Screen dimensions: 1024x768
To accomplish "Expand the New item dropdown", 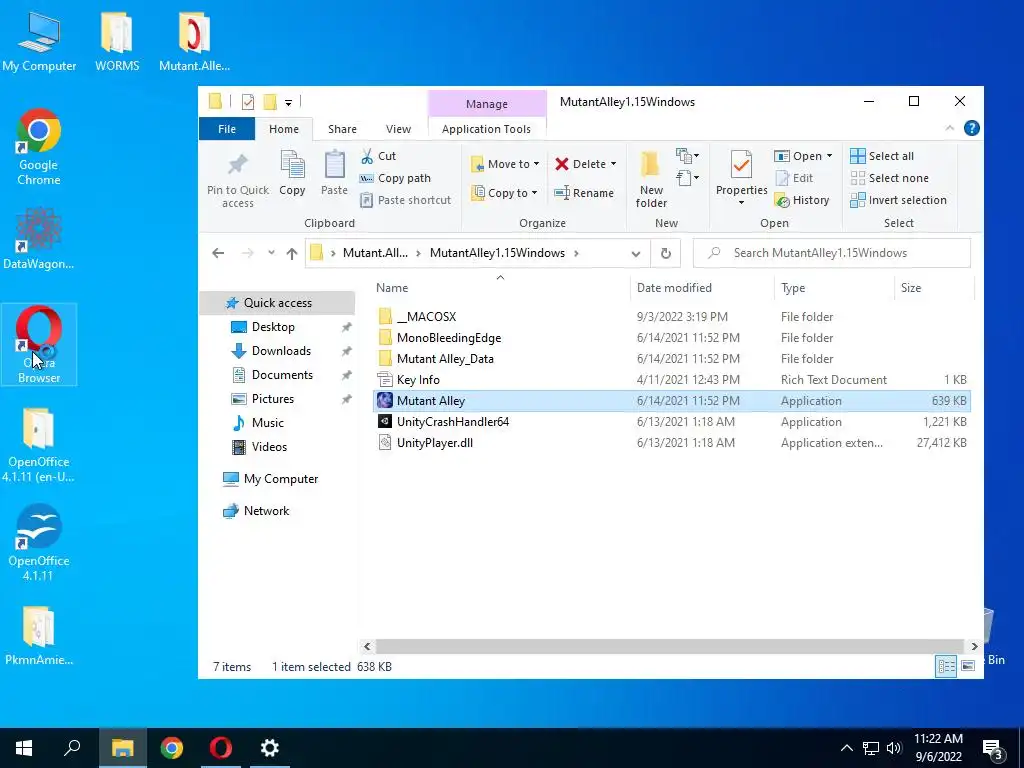I will coord(688,156).
